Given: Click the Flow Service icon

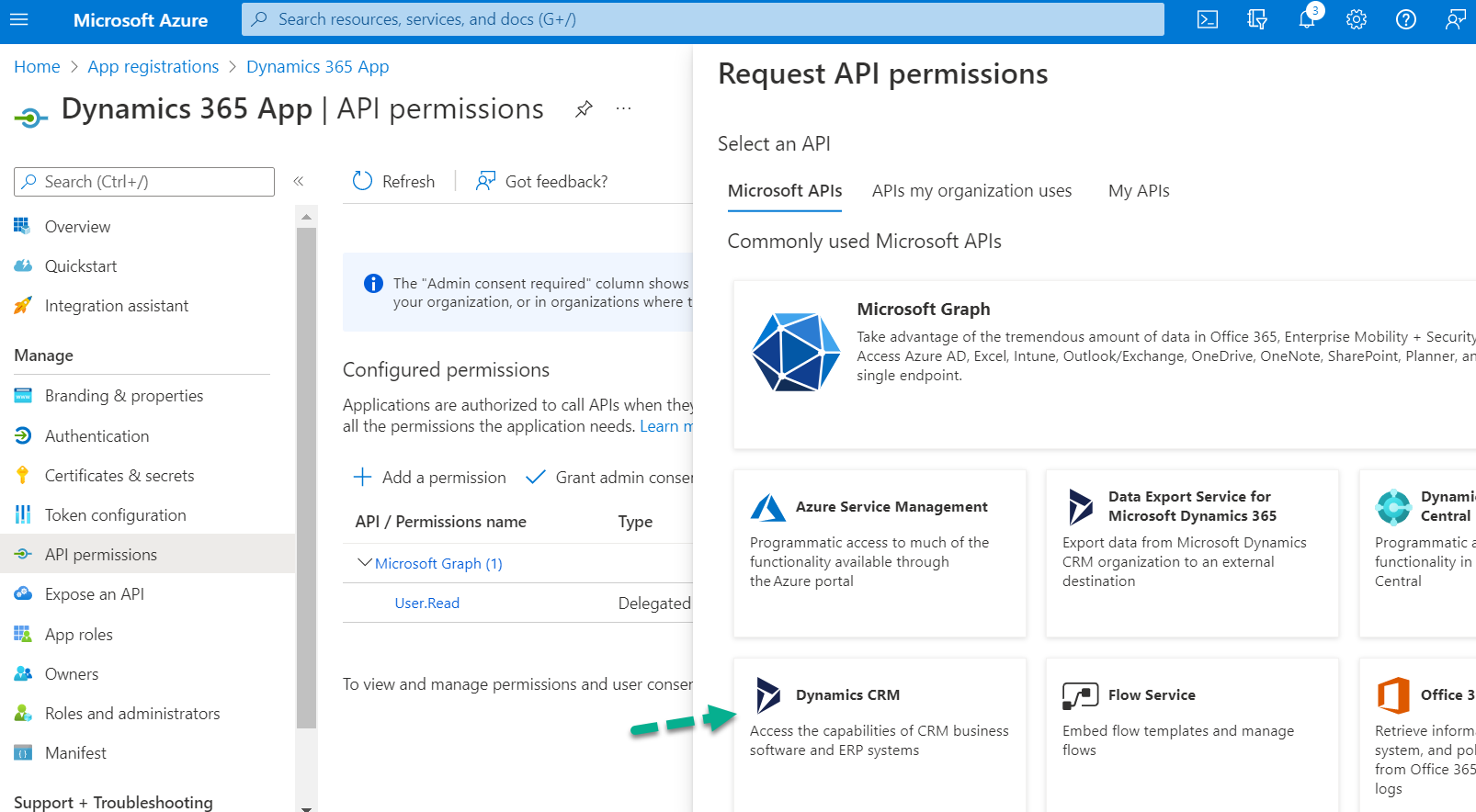Looking at the screenshot, I should [1081, 695].
